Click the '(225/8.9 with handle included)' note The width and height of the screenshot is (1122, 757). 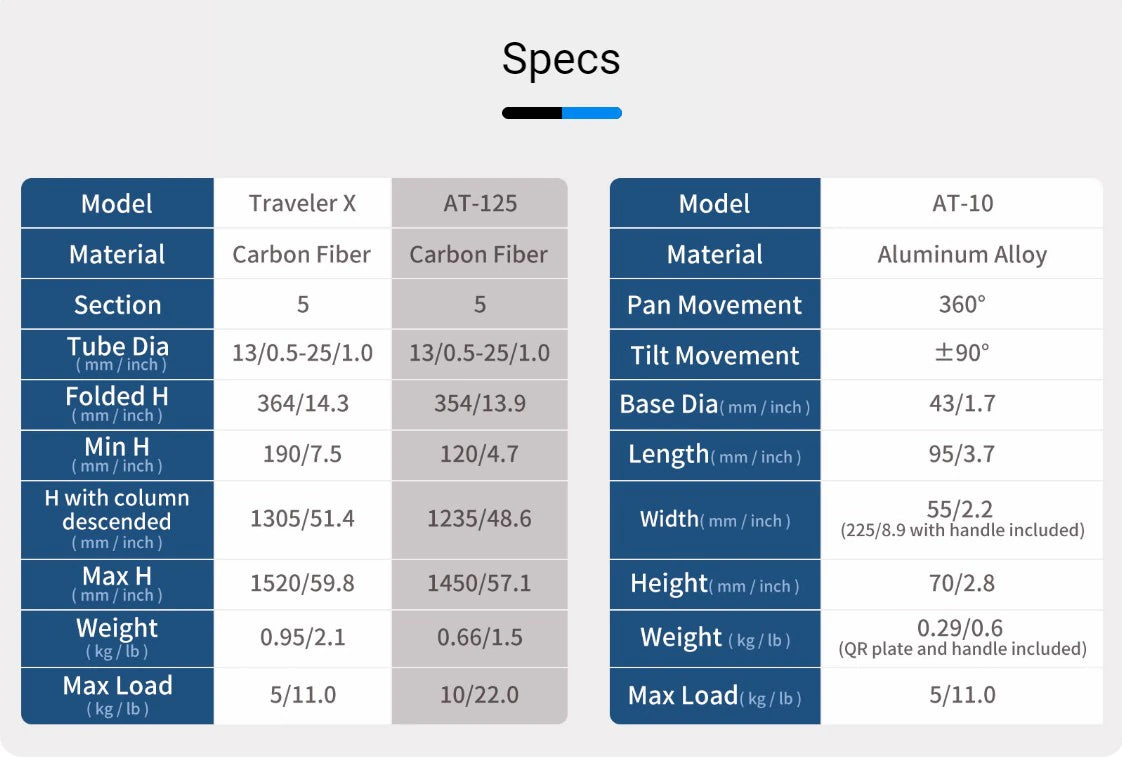pos(962,530)
